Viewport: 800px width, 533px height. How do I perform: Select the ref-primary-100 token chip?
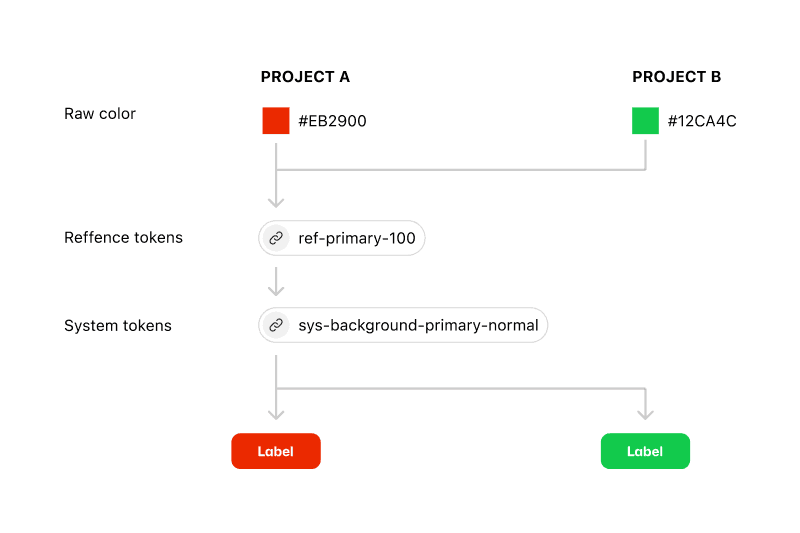(342, 238)
